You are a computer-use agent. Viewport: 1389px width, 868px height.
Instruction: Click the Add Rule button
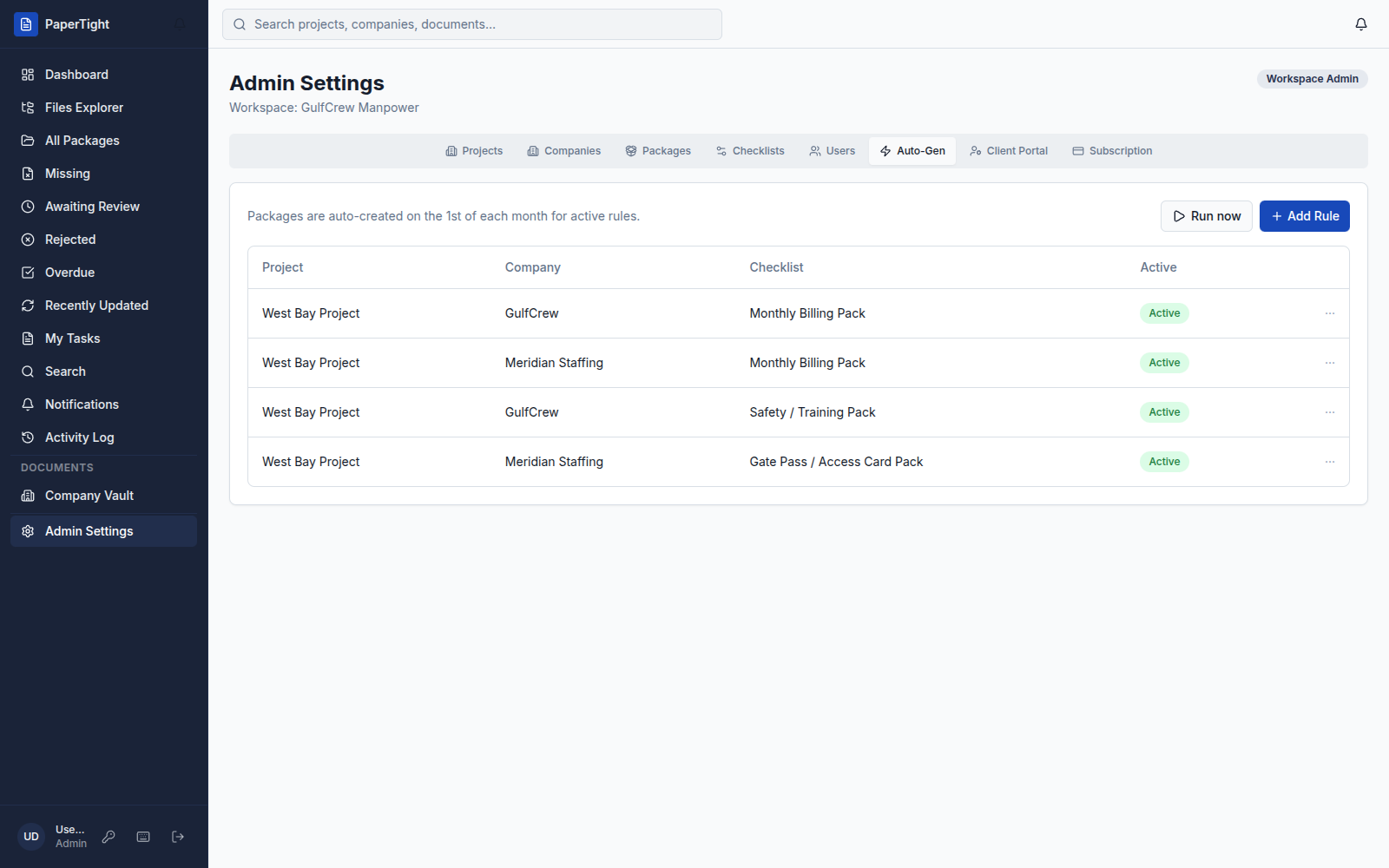click(x=1305, y=216)
